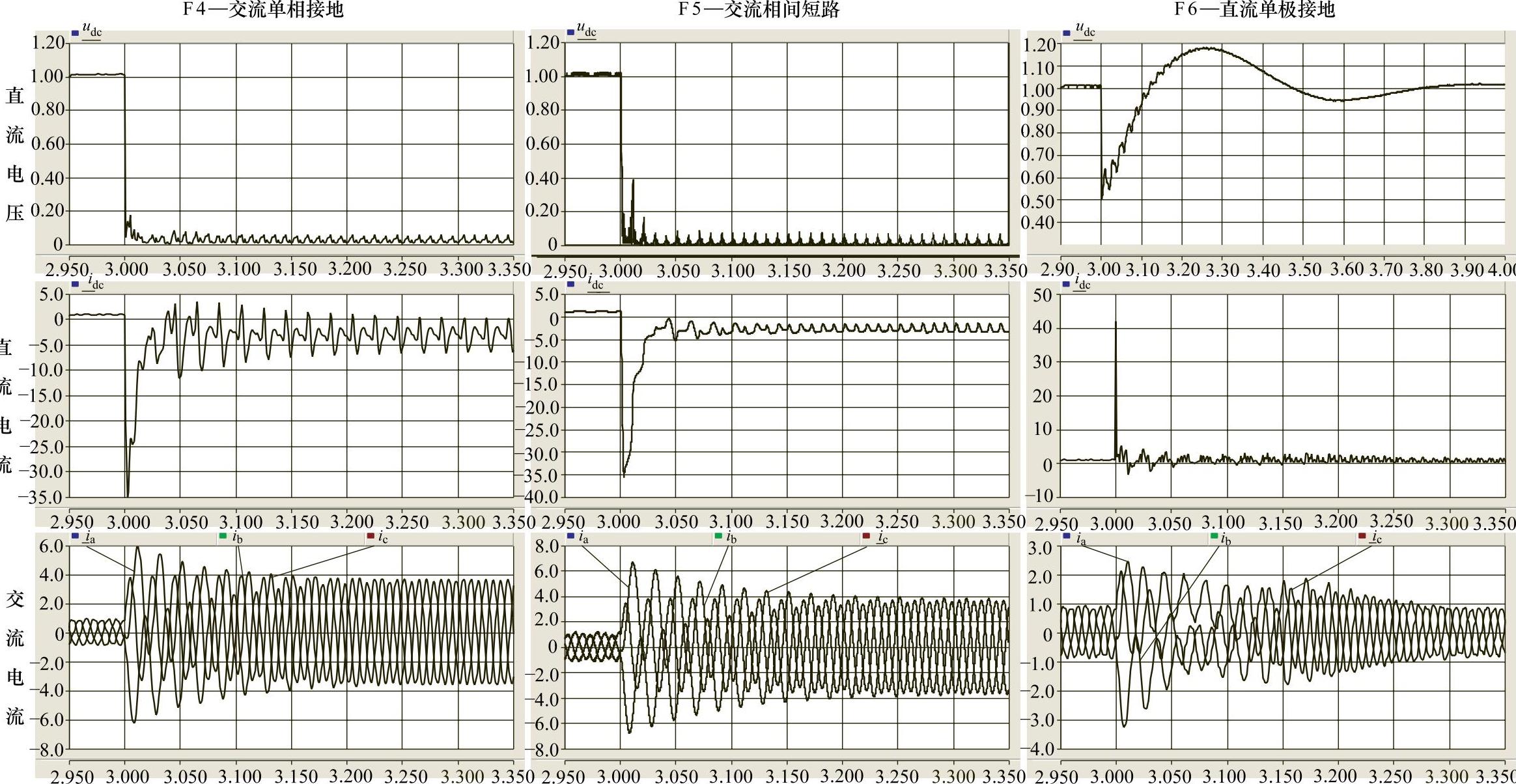This screenshot has width=1516, height=784.
Task: Click the ia text label in F6 AC plot
Action: (x=1081, y=539)
